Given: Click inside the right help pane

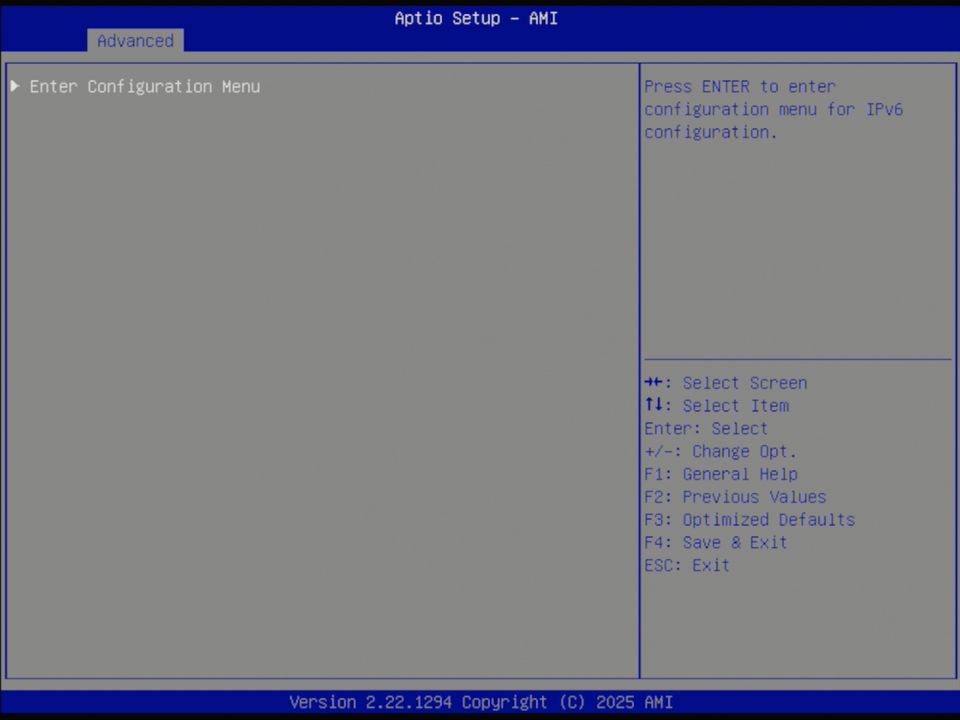Looking at the screenshot, I should [x=797, y=250].
